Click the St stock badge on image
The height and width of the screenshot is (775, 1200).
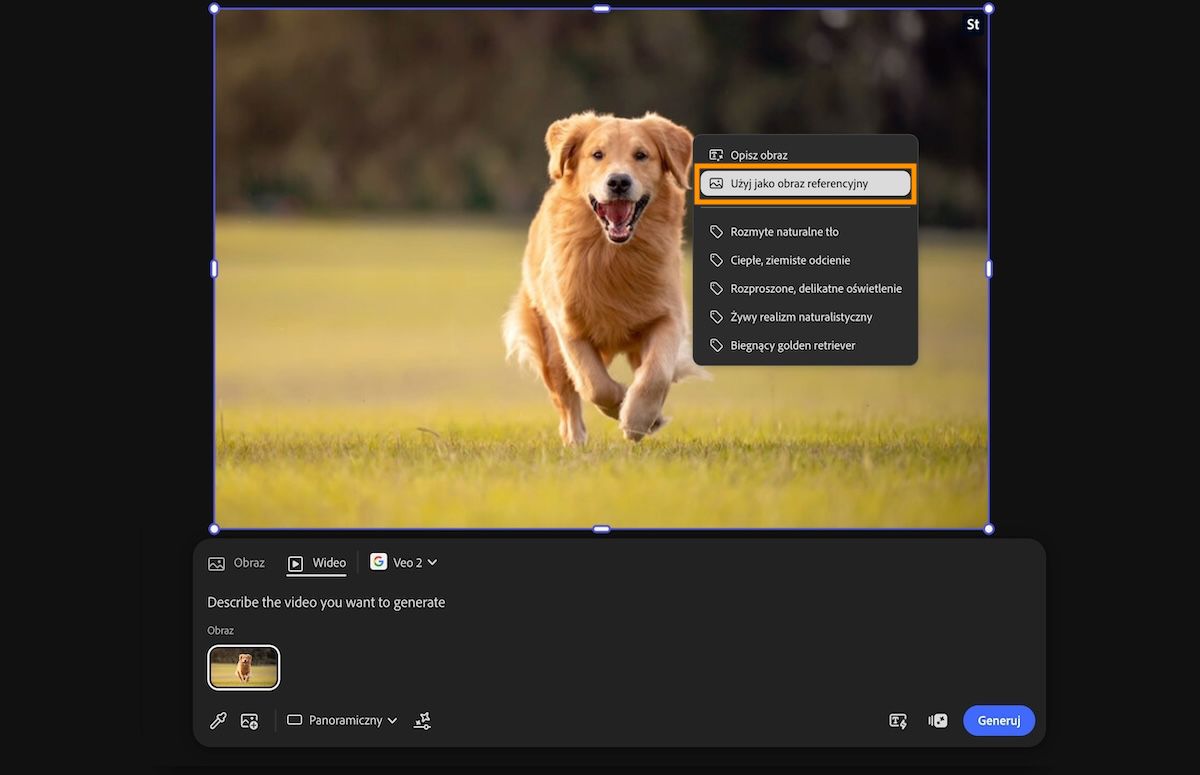click(973, 25)
